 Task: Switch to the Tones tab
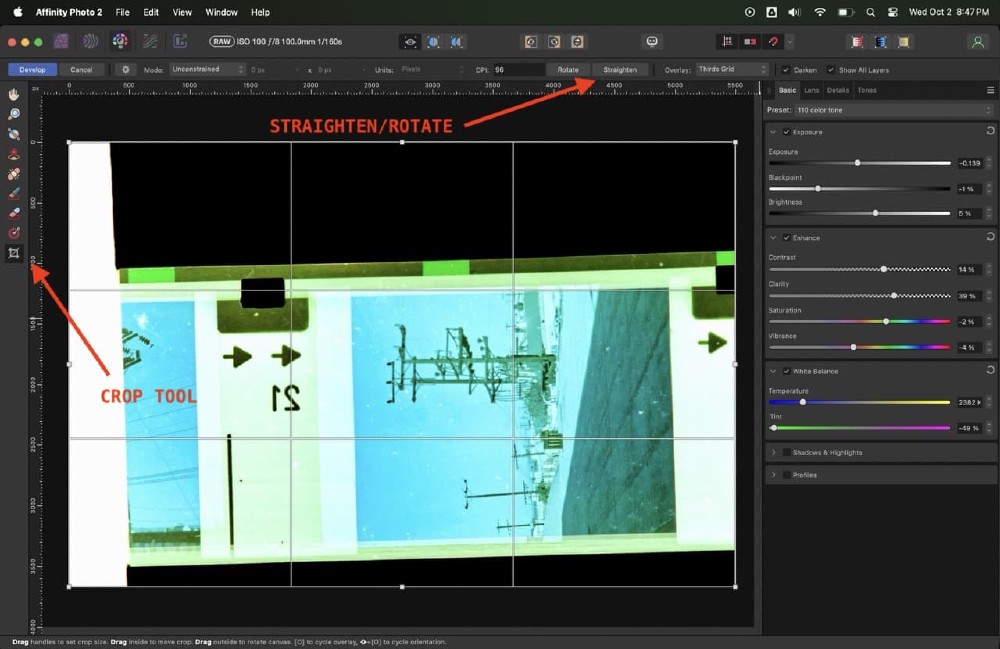(x=867, y=91)
